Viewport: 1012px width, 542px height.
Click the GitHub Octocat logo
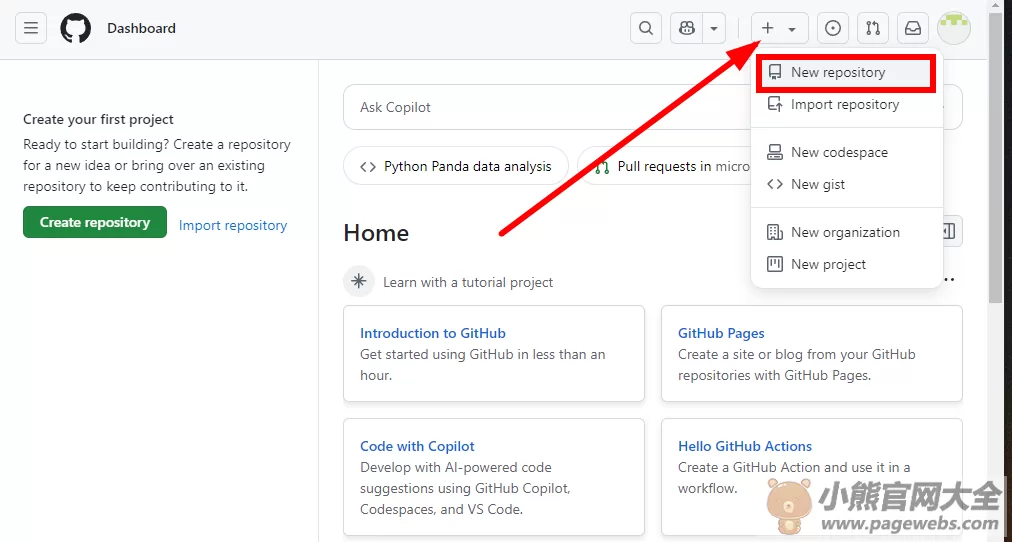76,28
